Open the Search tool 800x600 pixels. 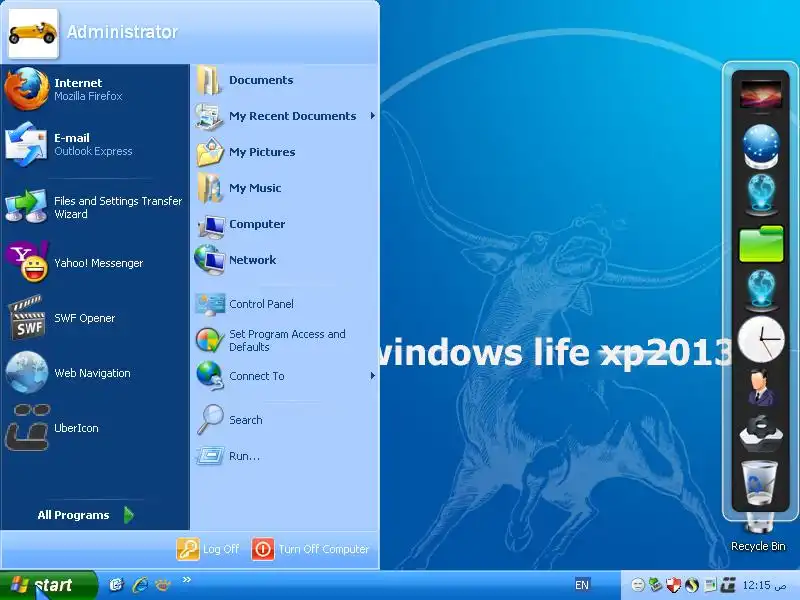[285, 420]
